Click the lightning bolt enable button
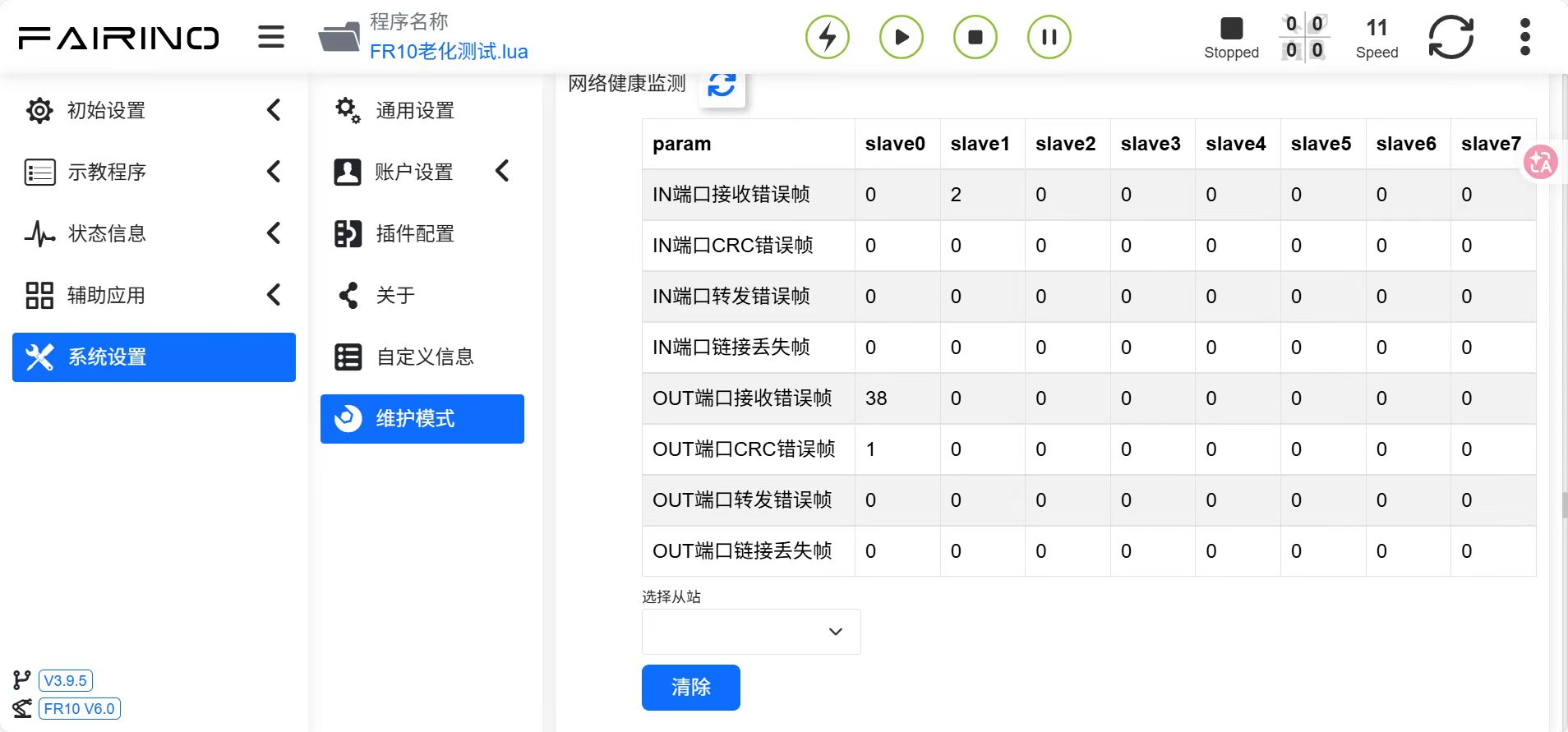The width and height of the screenshot is (1568, 732). [x=828, y=37]
